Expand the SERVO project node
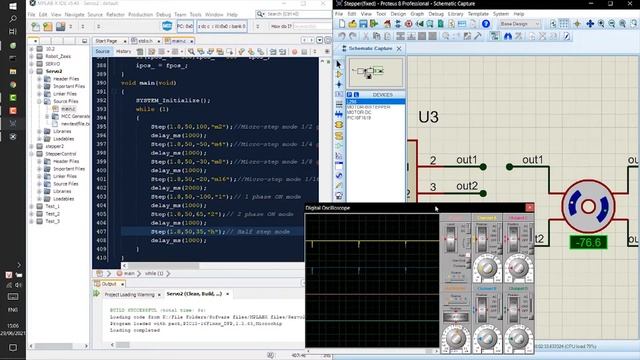The width and height of the screenshot is (640, 360). (x=31, y=64)
